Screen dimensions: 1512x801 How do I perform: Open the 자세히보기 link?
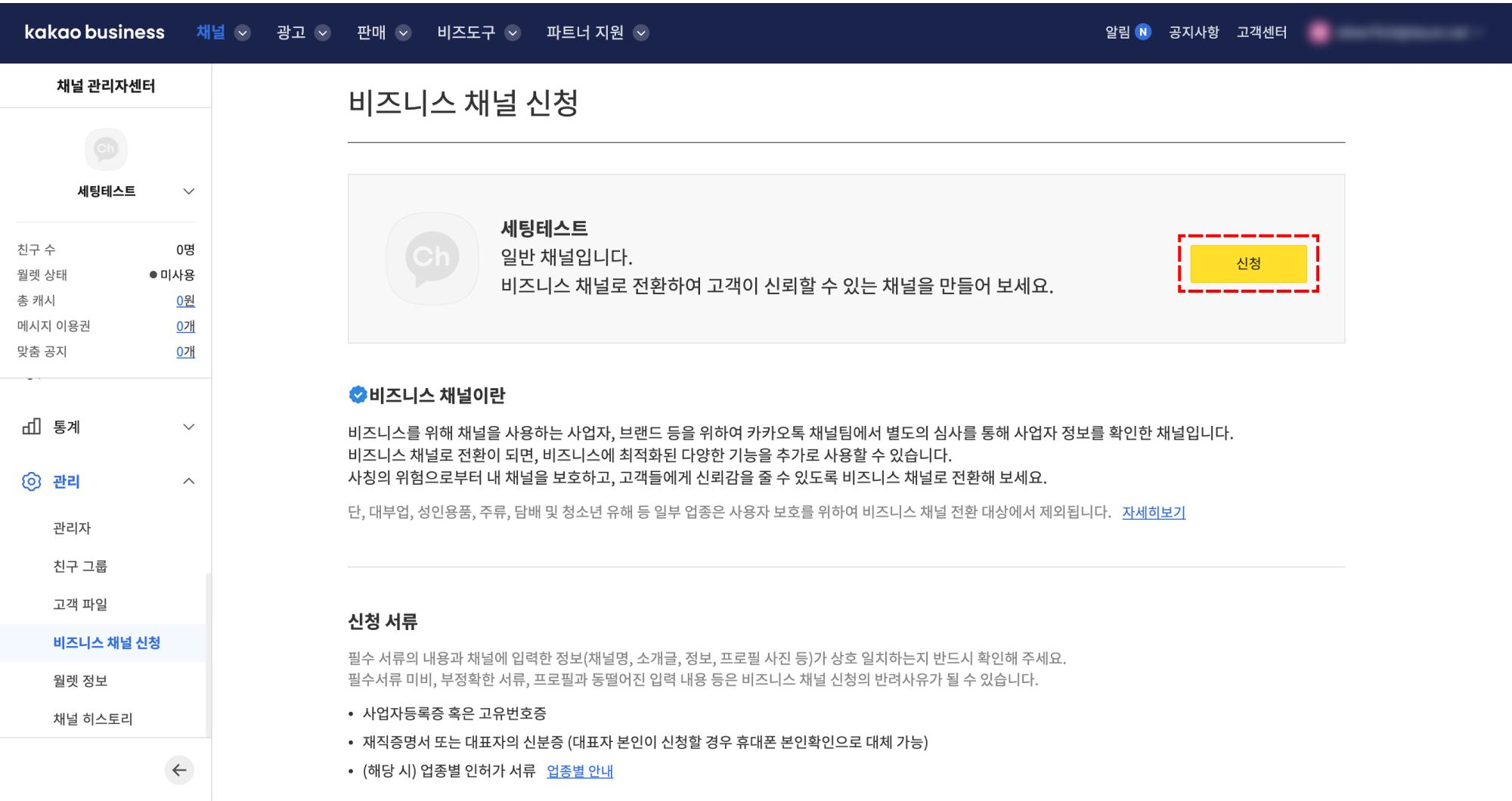(1153, 512)
